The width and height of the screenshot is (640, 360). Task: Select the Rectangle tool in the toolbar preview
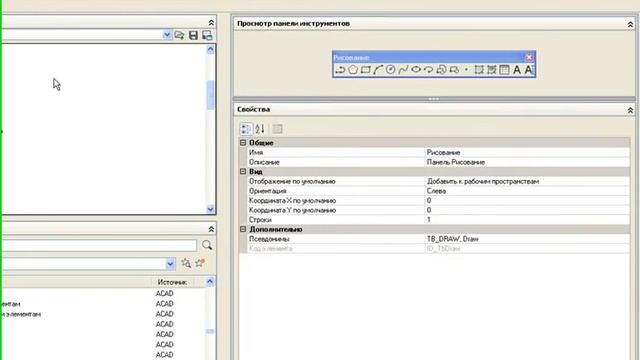[x=365, y=70]
